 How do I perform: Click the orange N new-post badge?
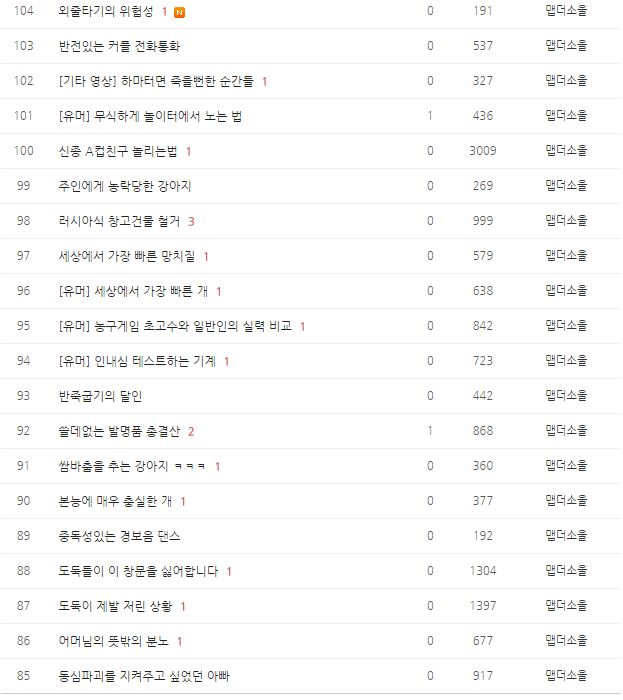(179, 12)
